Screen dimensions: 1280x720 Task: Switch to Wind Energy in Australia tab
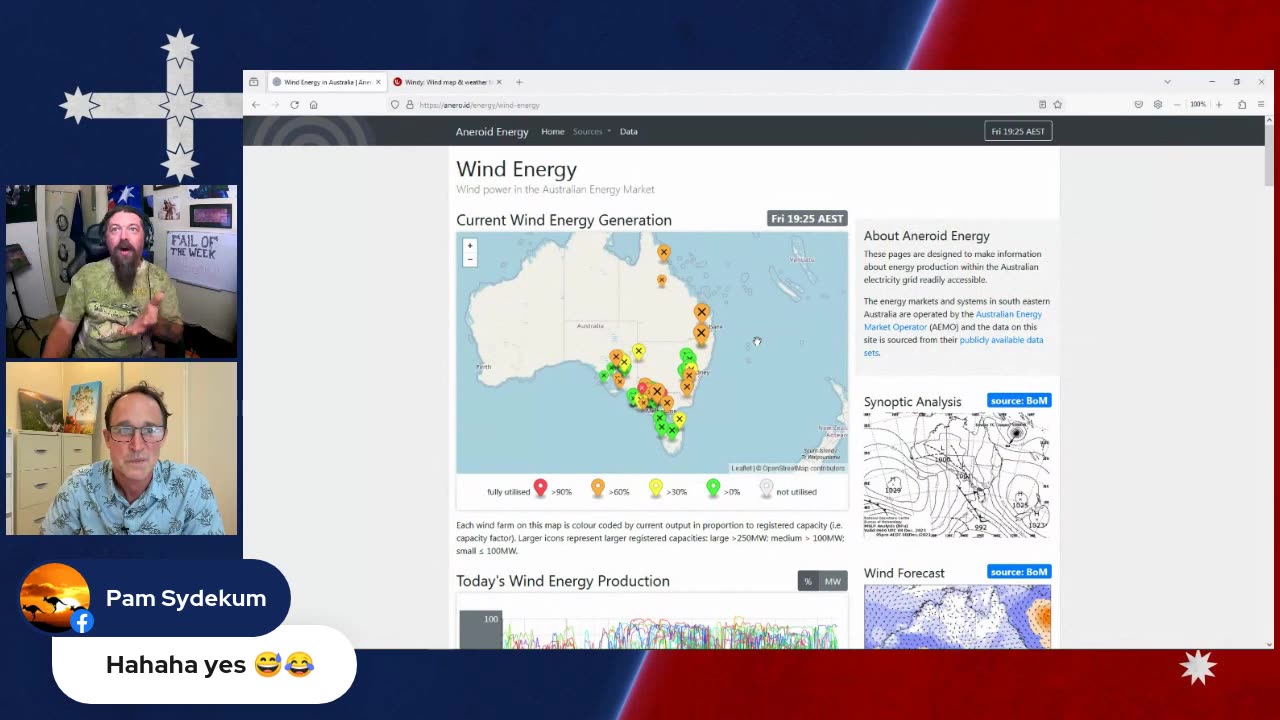point(326,82)
